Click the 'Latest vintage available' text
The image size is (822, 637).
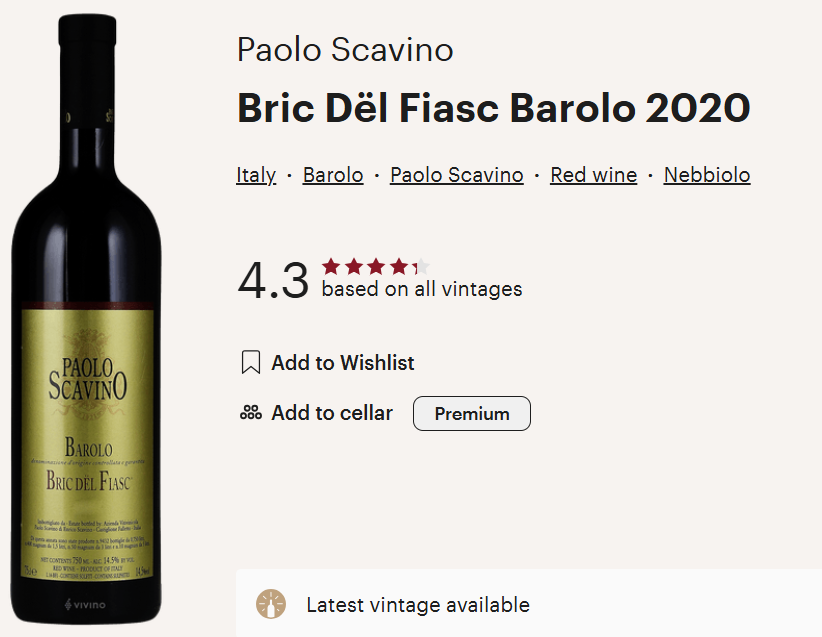point(418,605)
